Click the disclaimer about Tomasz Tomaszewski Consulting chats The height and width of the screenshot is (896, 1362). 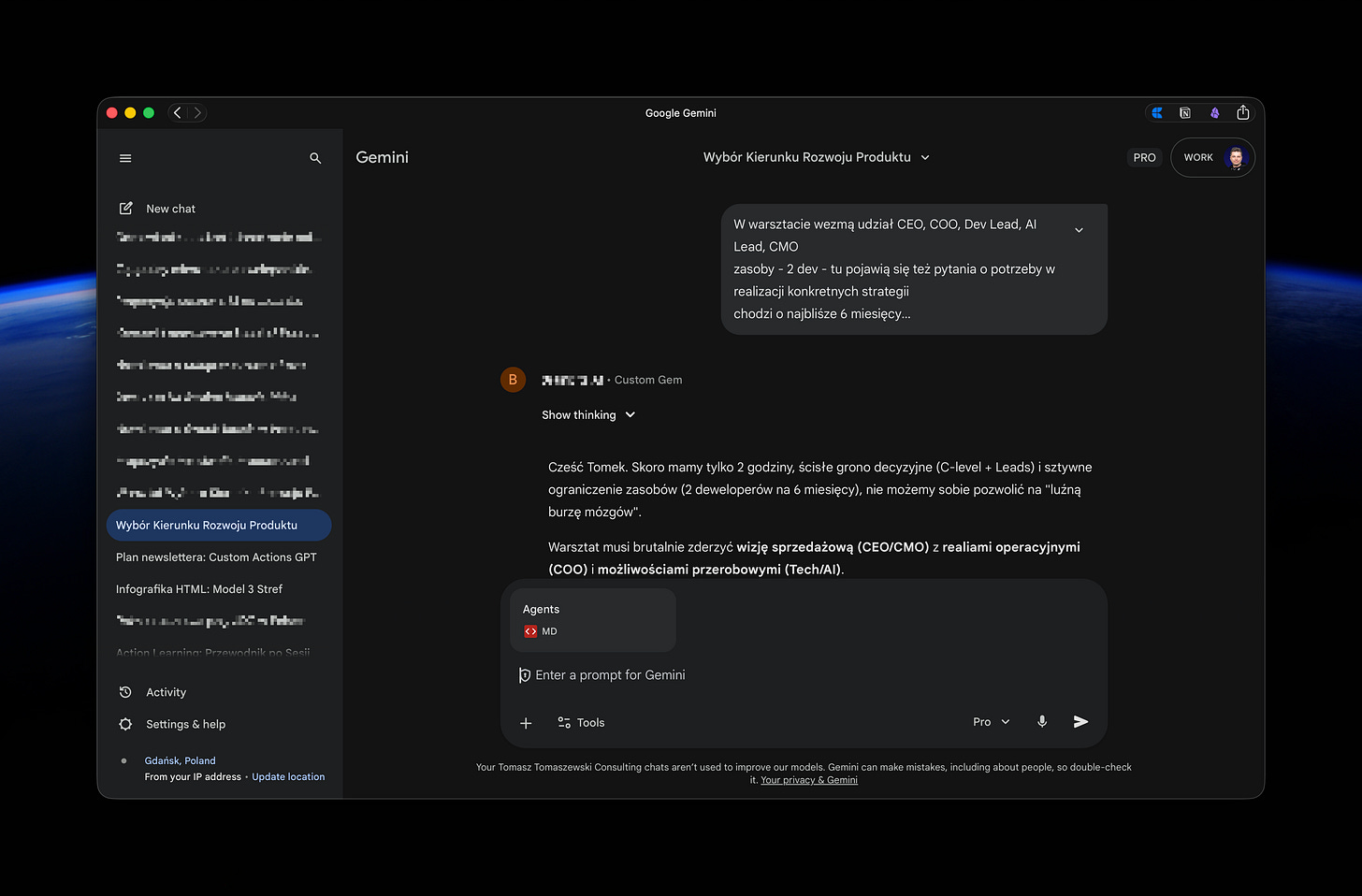coord(804,773)
